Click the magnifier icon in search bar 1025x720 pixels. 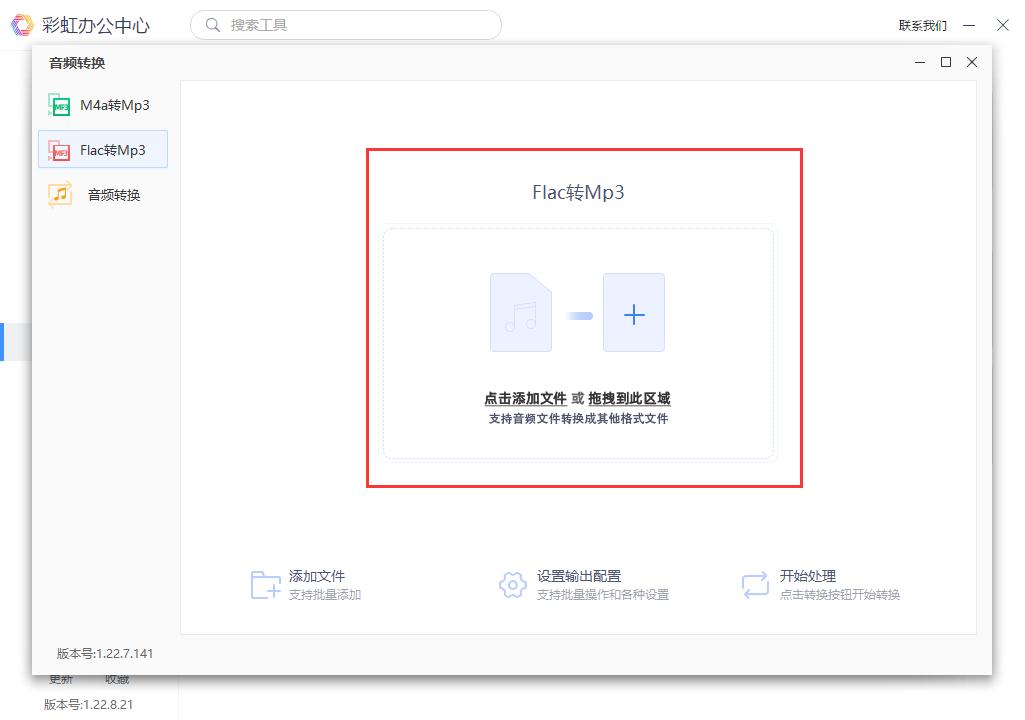coord(212,24)
